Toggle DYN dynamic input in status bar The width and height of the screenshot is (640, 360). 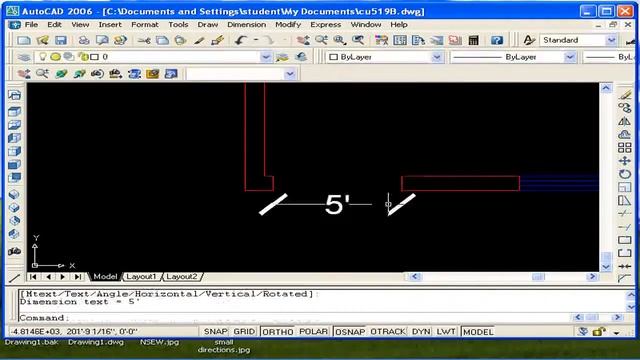tap(421, 331)
